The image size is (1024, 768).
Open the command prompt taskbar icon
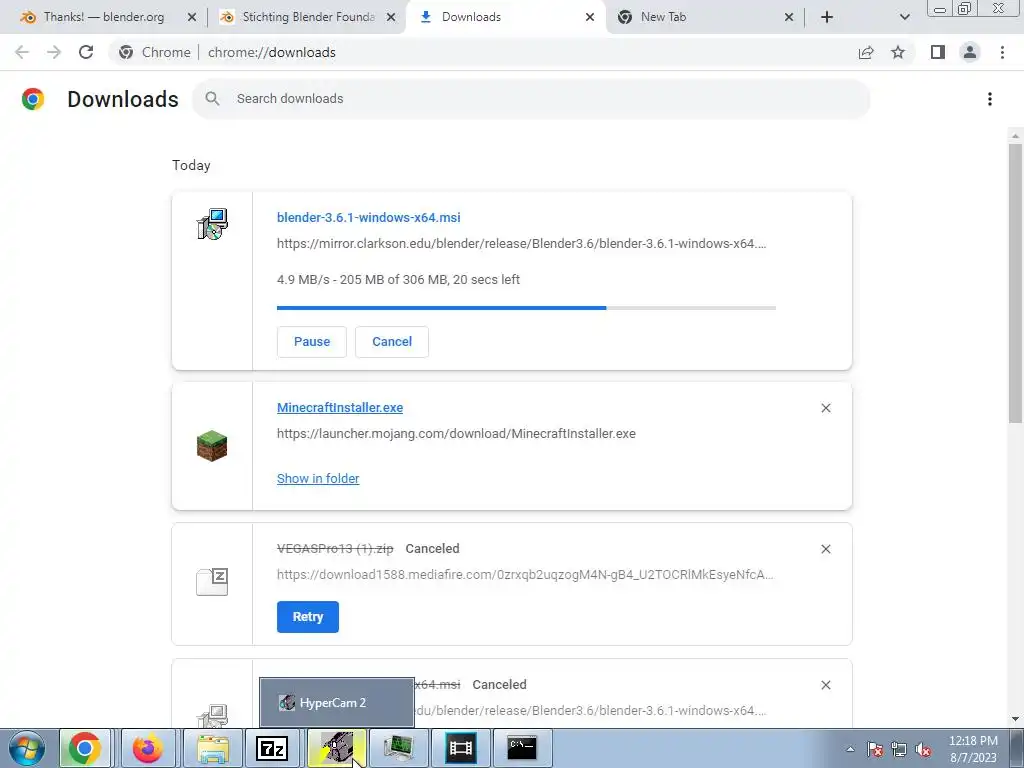pos(522,748)
